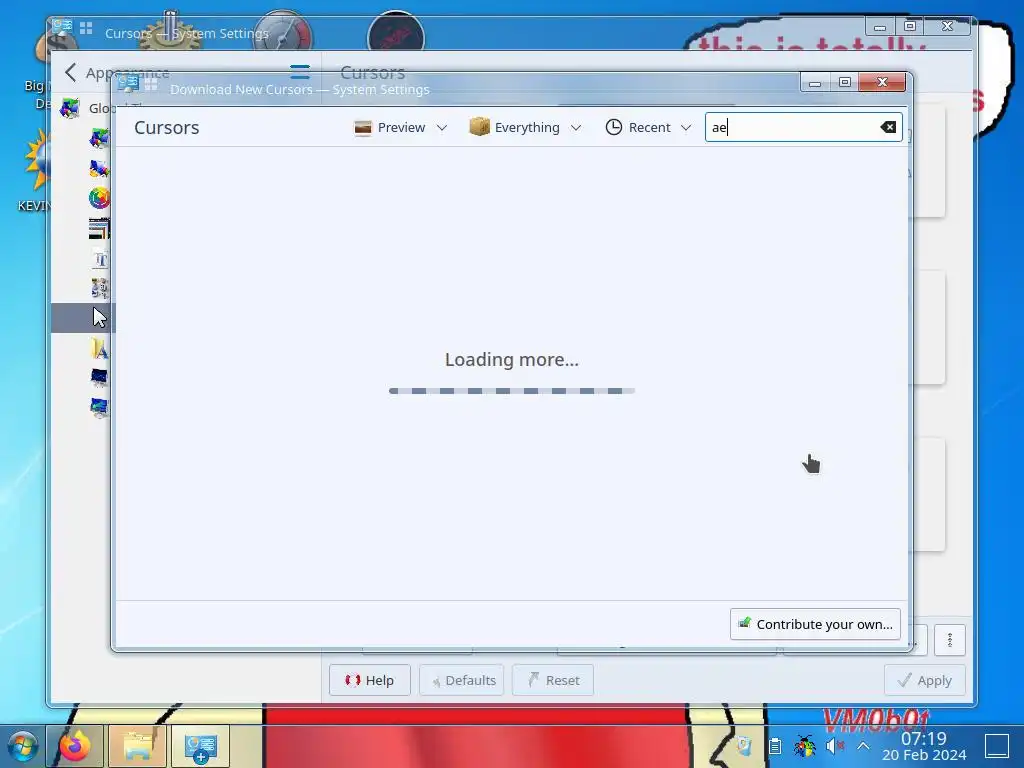Open the Preview view mode dropdown
The image size is (1024, 768).
click(x=400, y=127)
